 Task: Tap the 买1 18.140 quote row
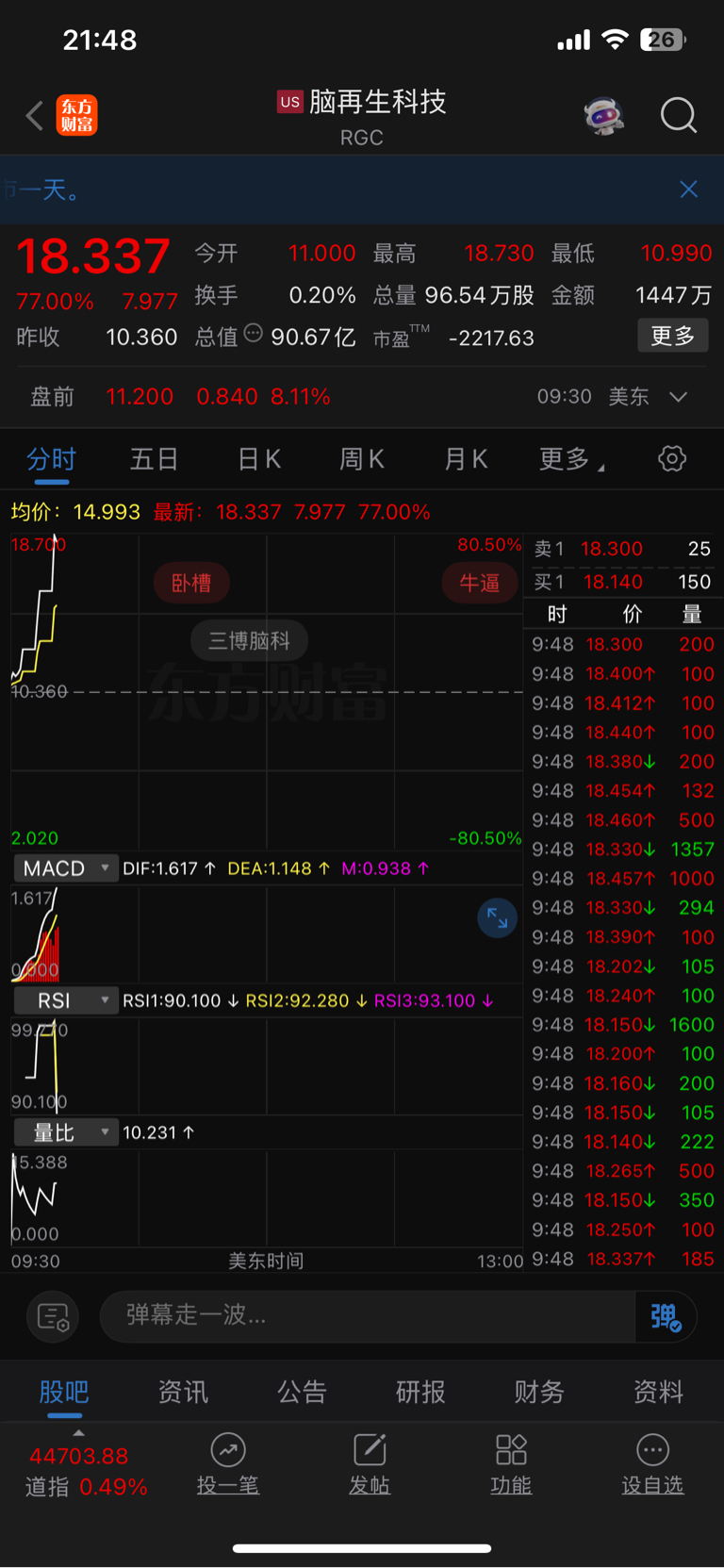[623, 582]
